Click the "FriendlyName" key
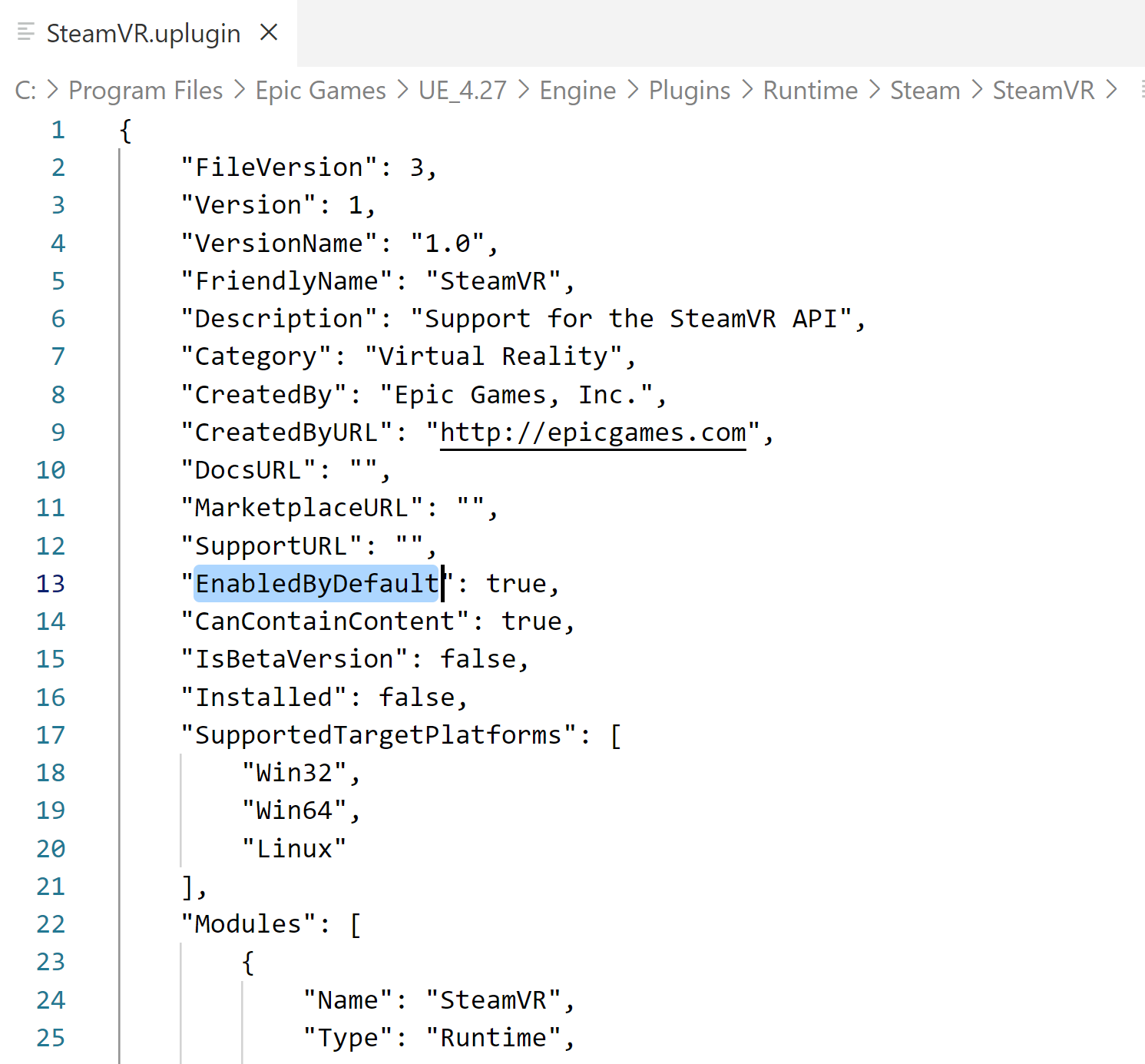This screenshot has height=1064, width=1145. tap(286, 281)
